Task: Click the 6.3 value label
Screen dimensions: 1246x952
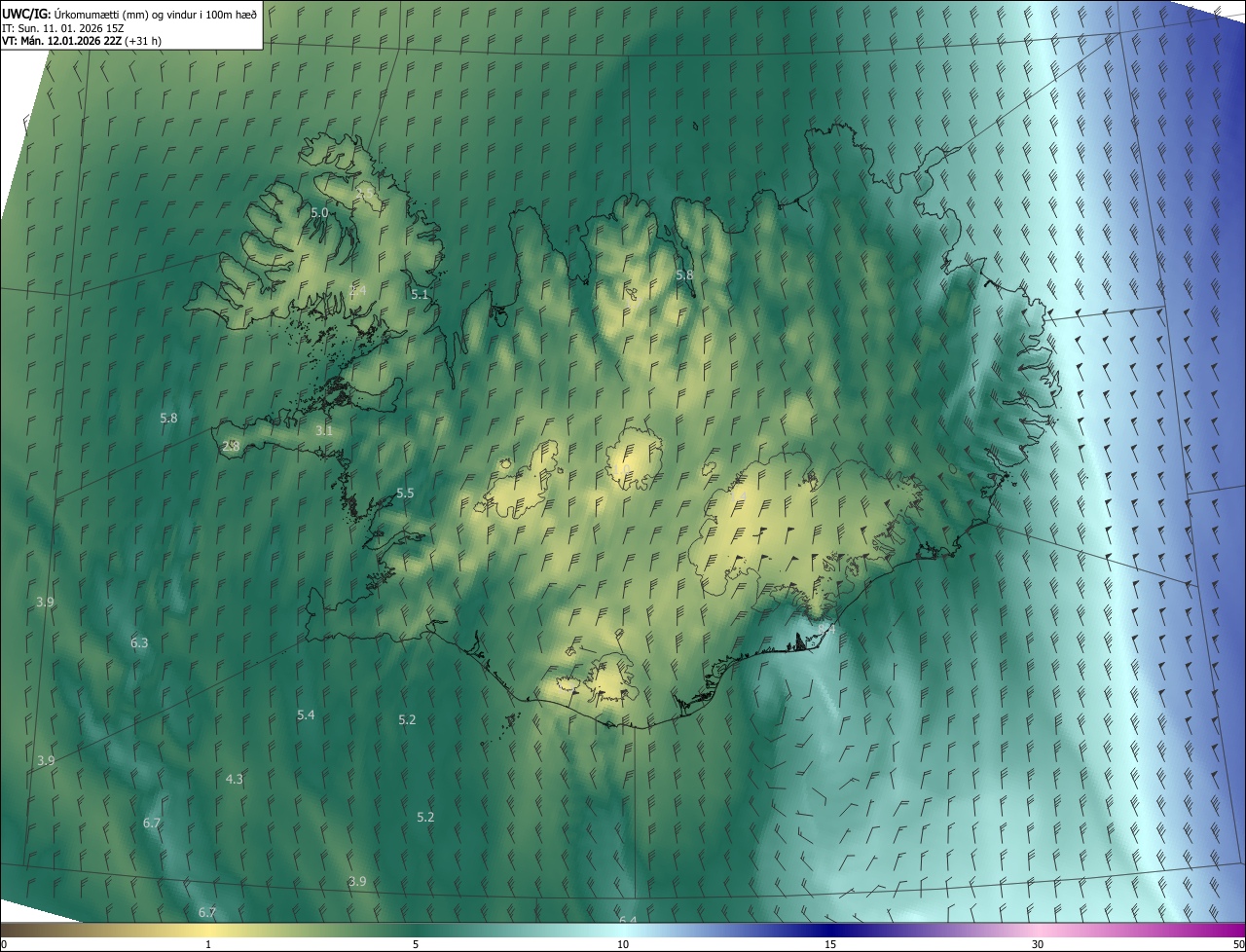Action: pos(139,643)
